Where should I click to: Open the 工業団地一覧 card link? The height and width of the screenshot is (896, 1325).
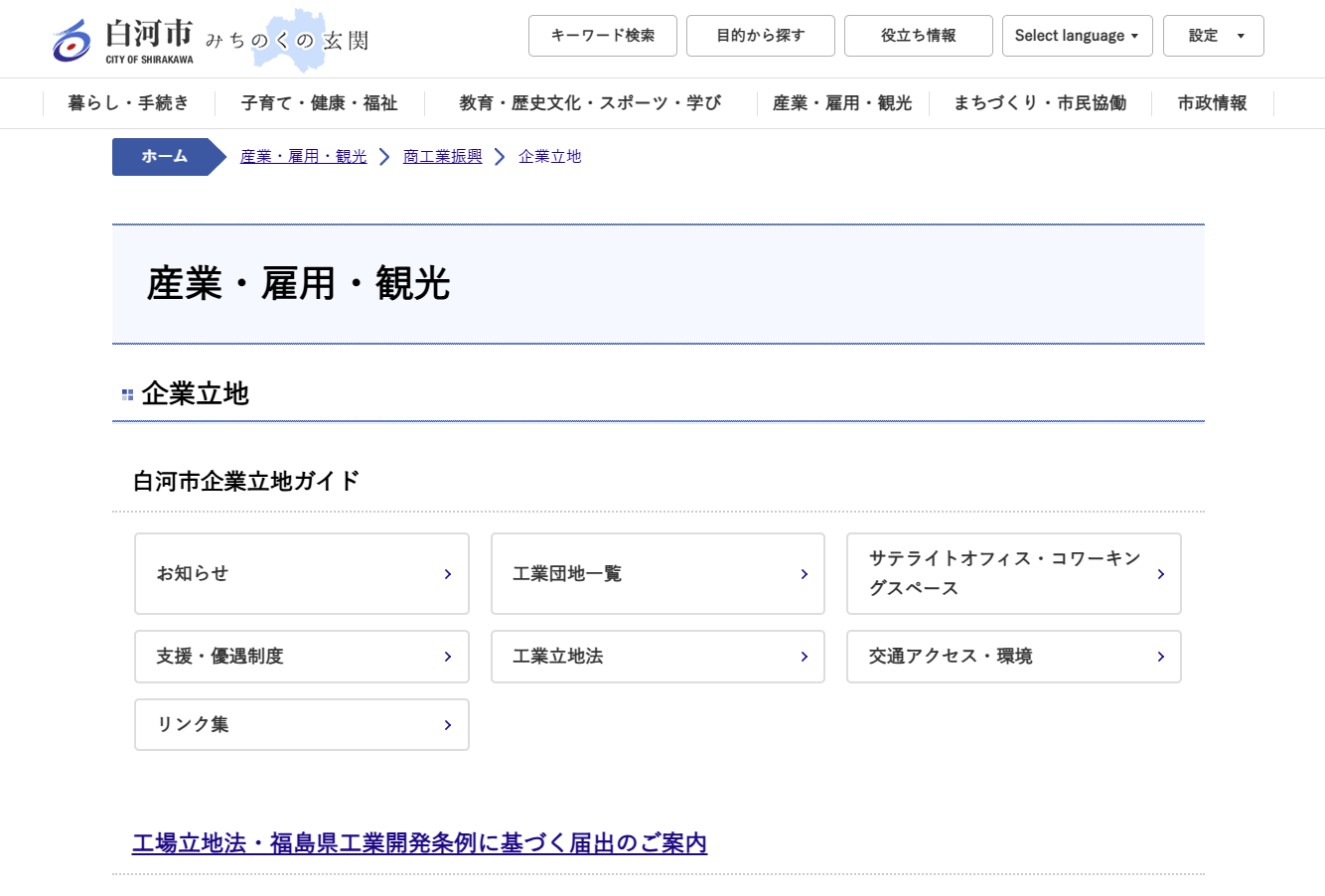[658, 574]
